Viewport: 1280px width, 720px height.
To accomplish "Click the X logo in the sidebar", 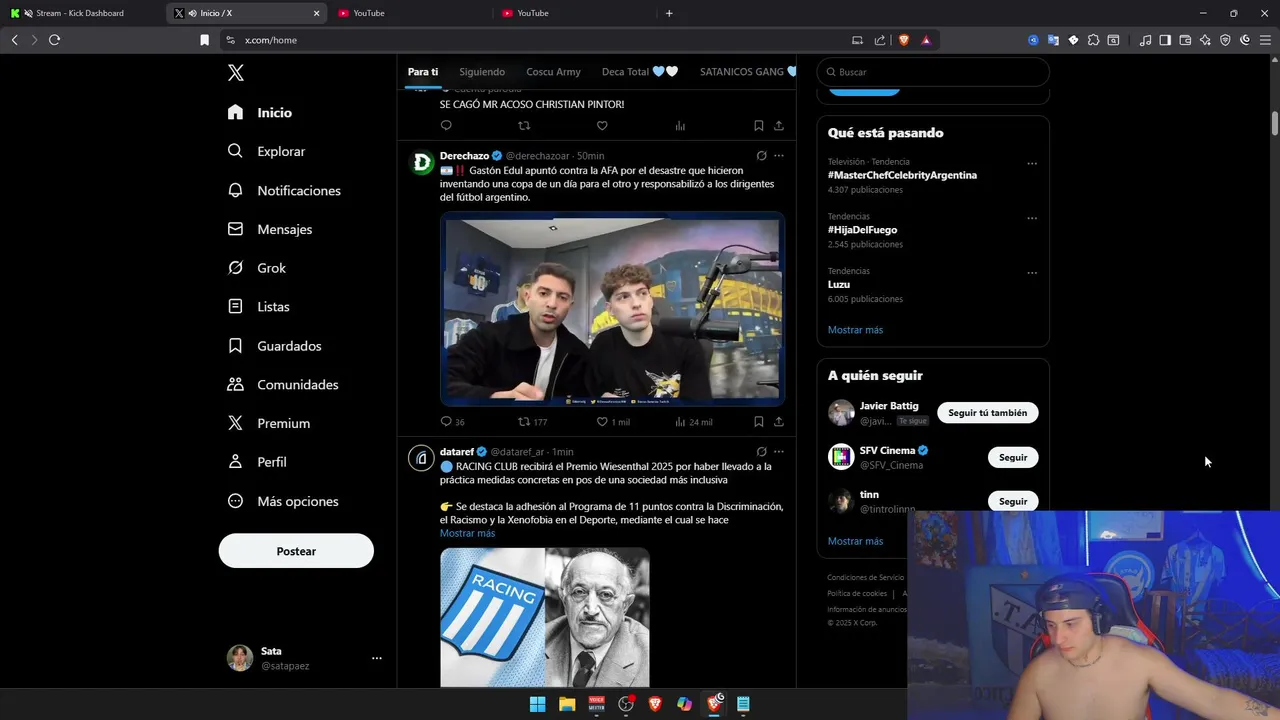I will [x=235, y=73].
